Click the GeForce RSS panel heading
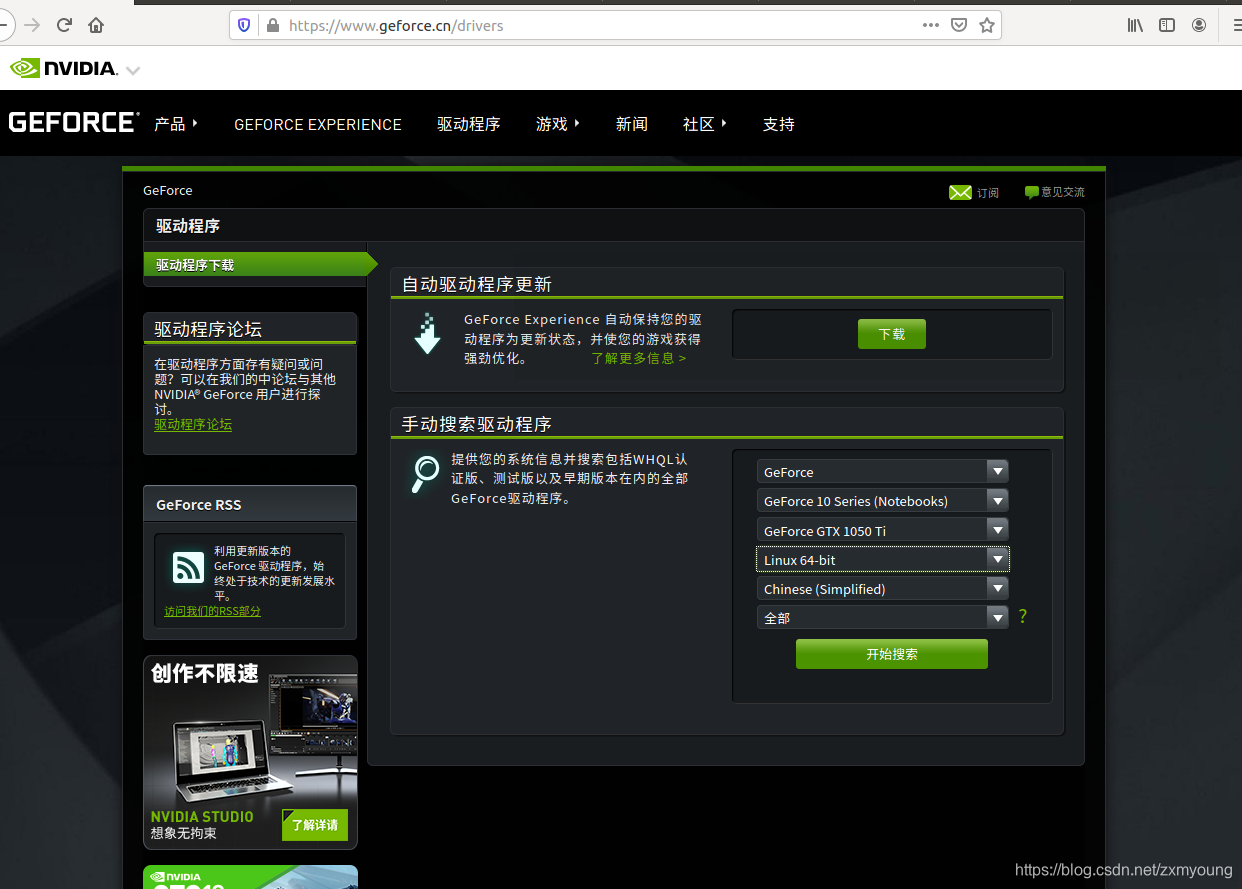 [x=198, y=505]
